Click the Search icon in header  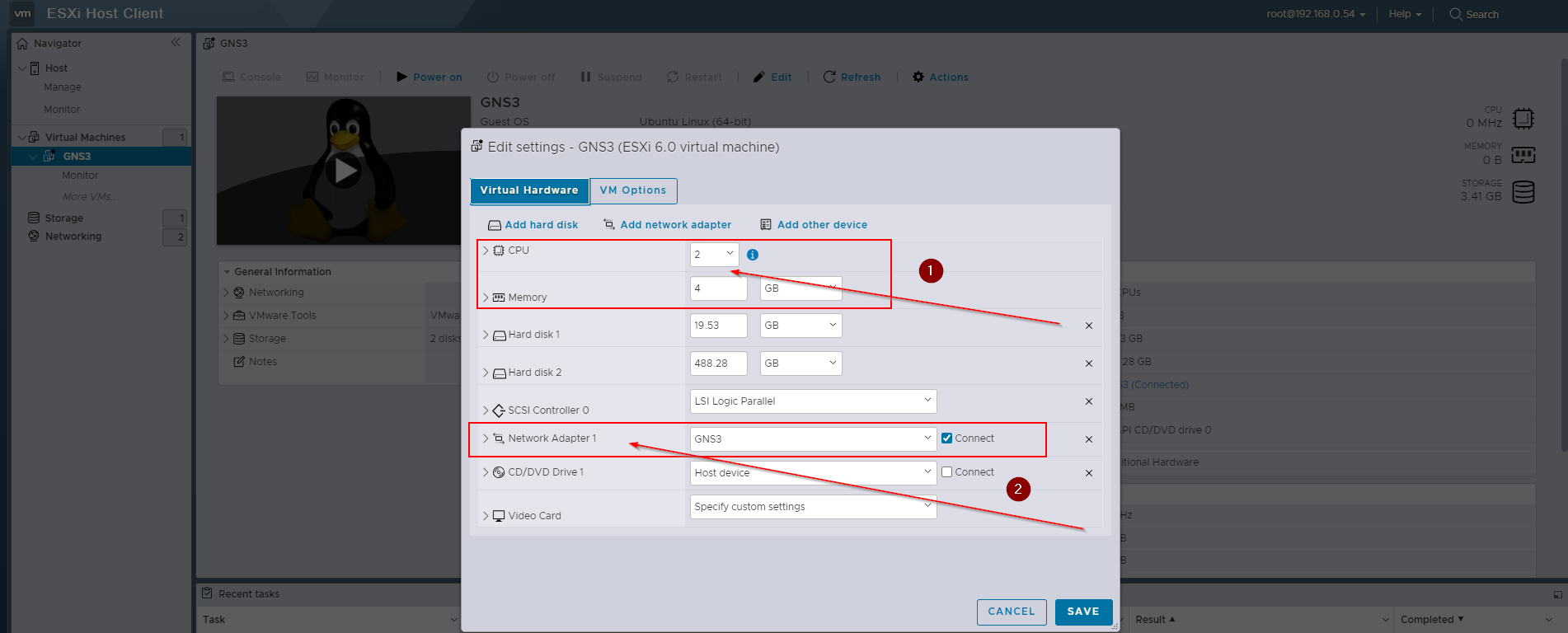pos(1456,14)
